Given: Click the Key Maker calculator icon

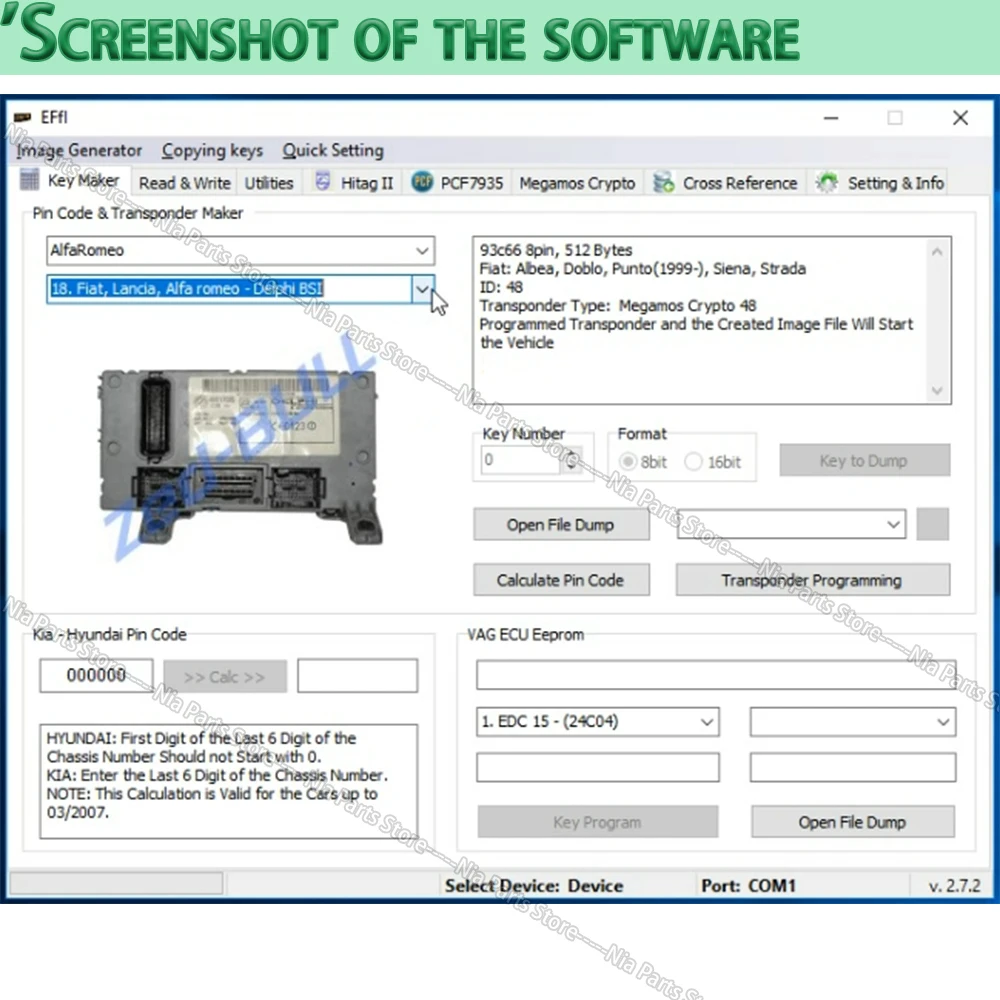Looking at the screenshot, I should tap(29, 180).
